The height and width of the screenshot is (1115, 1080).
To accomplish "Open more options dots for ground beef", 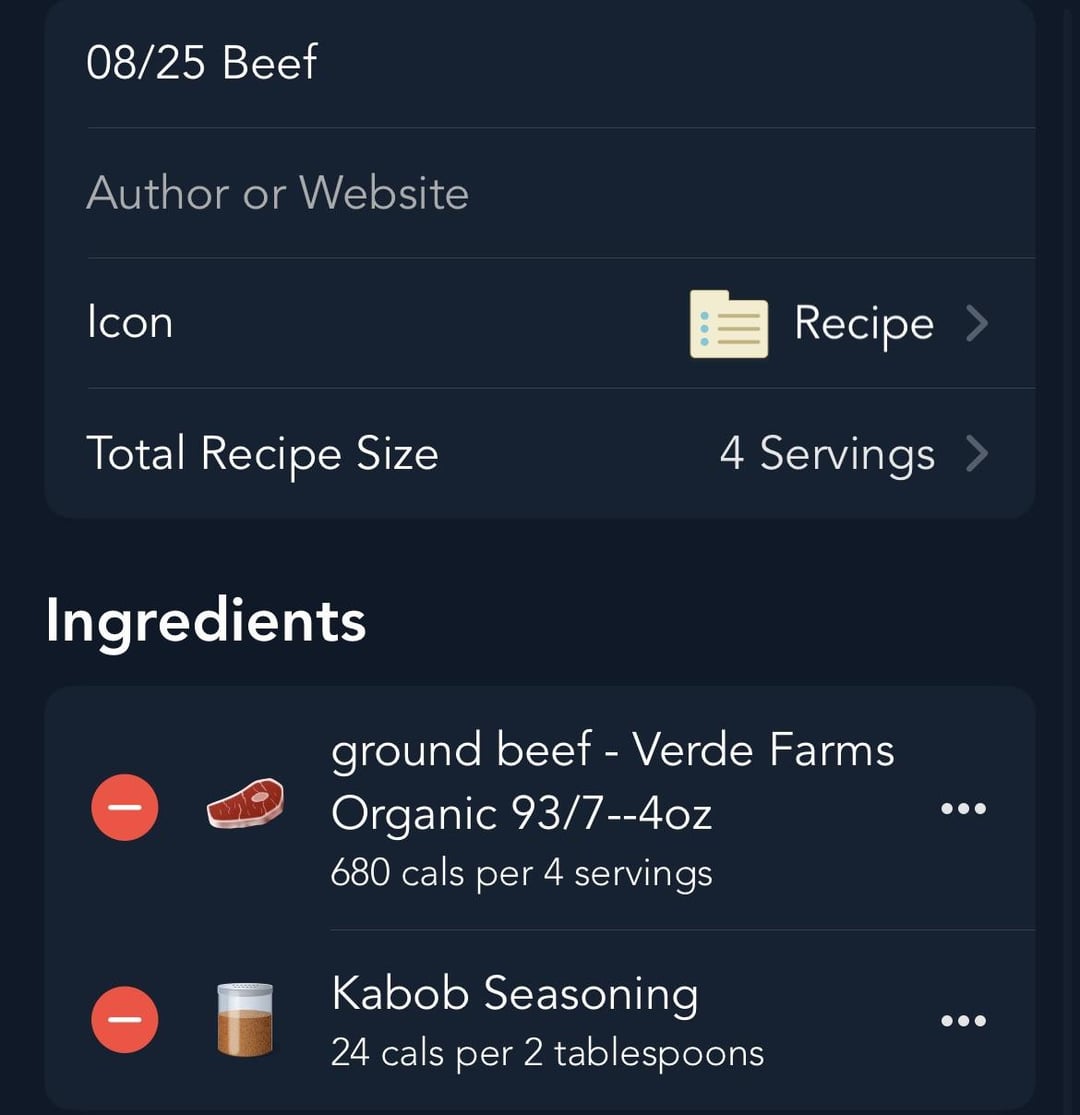I will (x=963, y=808).
